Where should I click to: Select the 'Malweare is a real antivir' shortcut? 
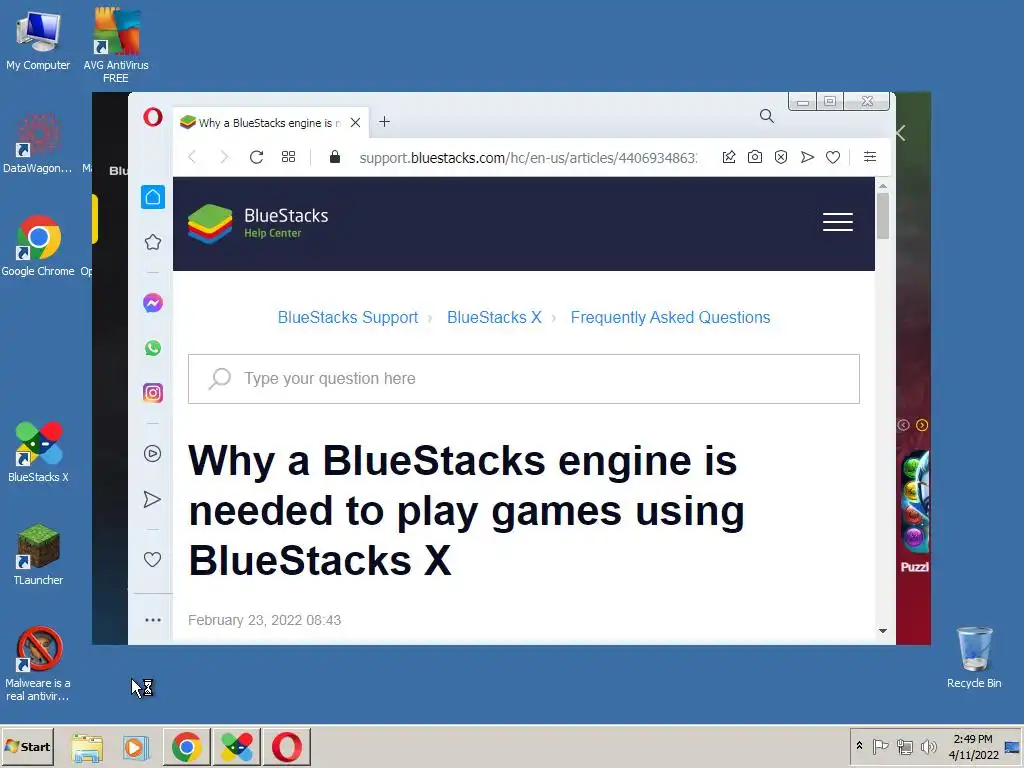tap(38, 664)
